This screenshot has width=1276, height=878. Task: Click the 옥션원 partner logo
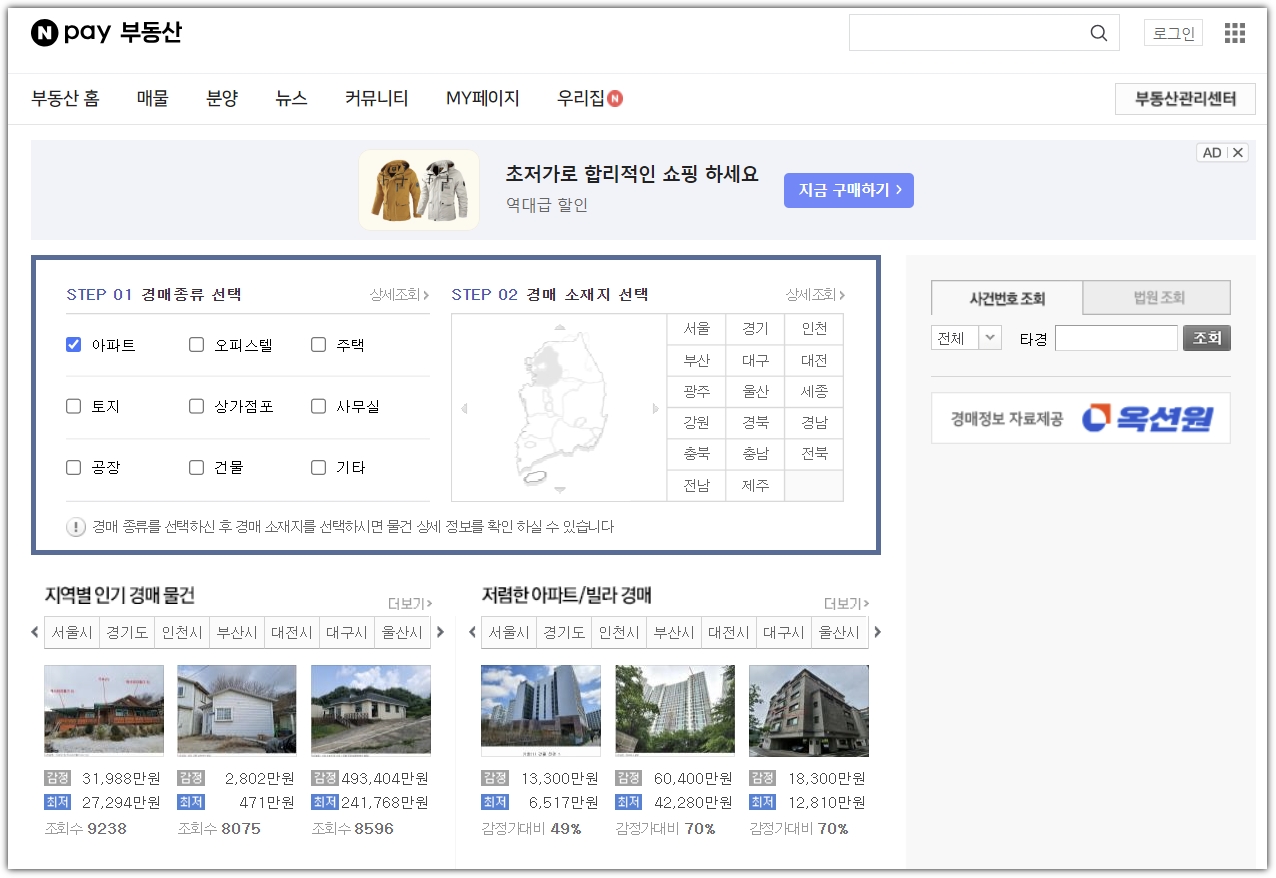pos(1152,417)
